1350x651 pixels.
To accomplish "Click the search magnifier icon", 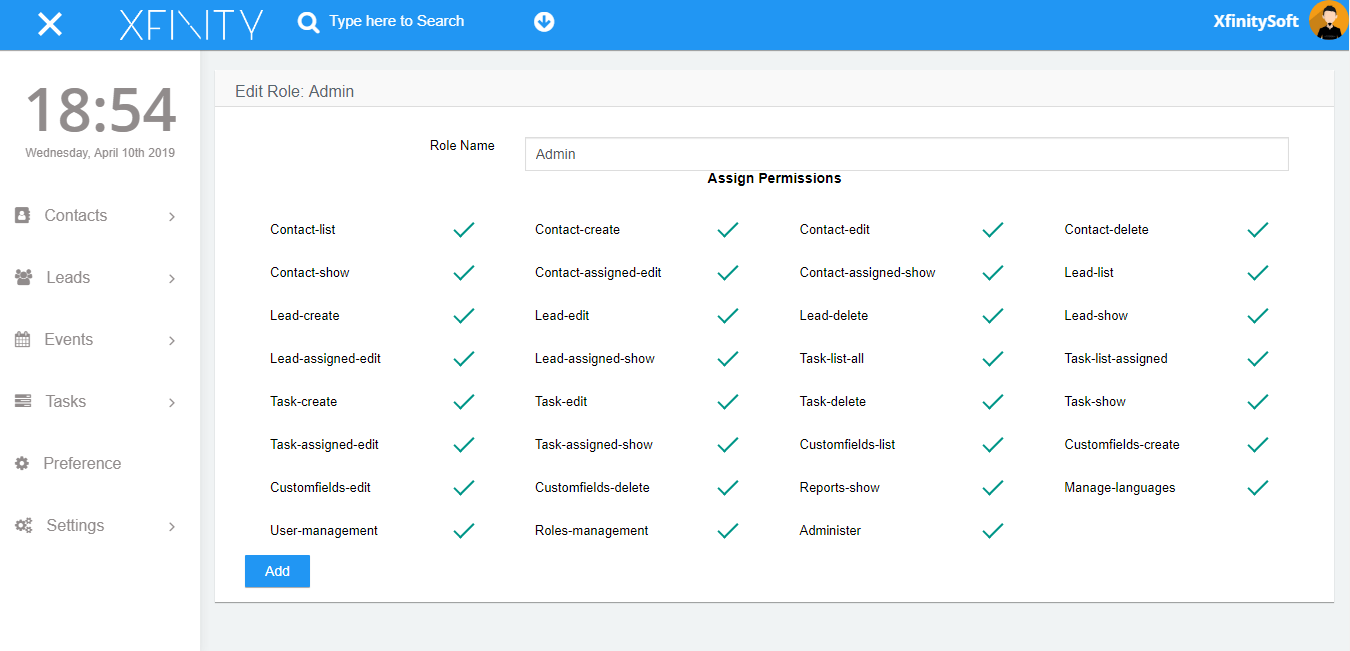I will [307, 21].
